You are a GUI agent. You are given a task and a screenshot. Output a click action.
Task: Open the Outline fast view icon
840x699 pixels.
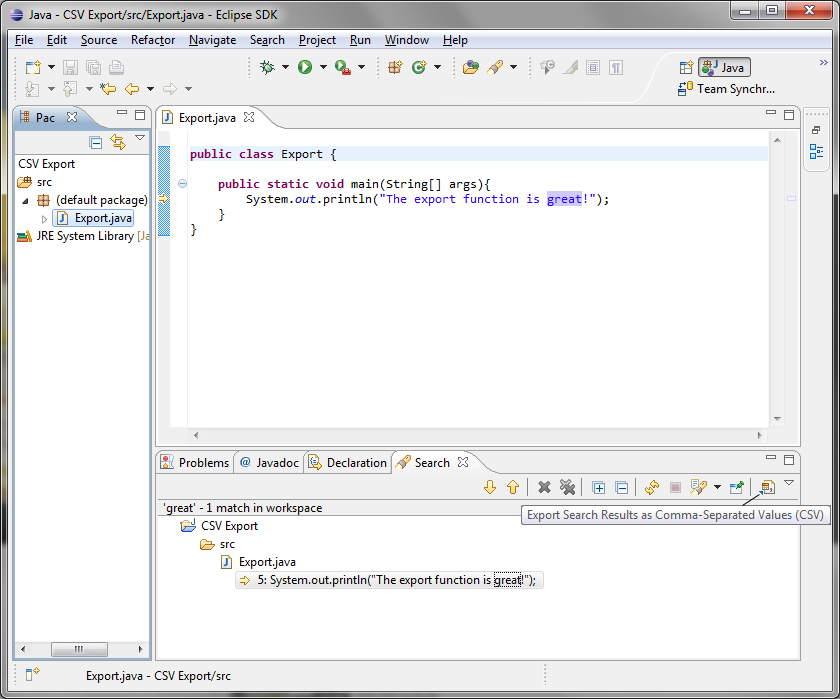click(816, 152)
